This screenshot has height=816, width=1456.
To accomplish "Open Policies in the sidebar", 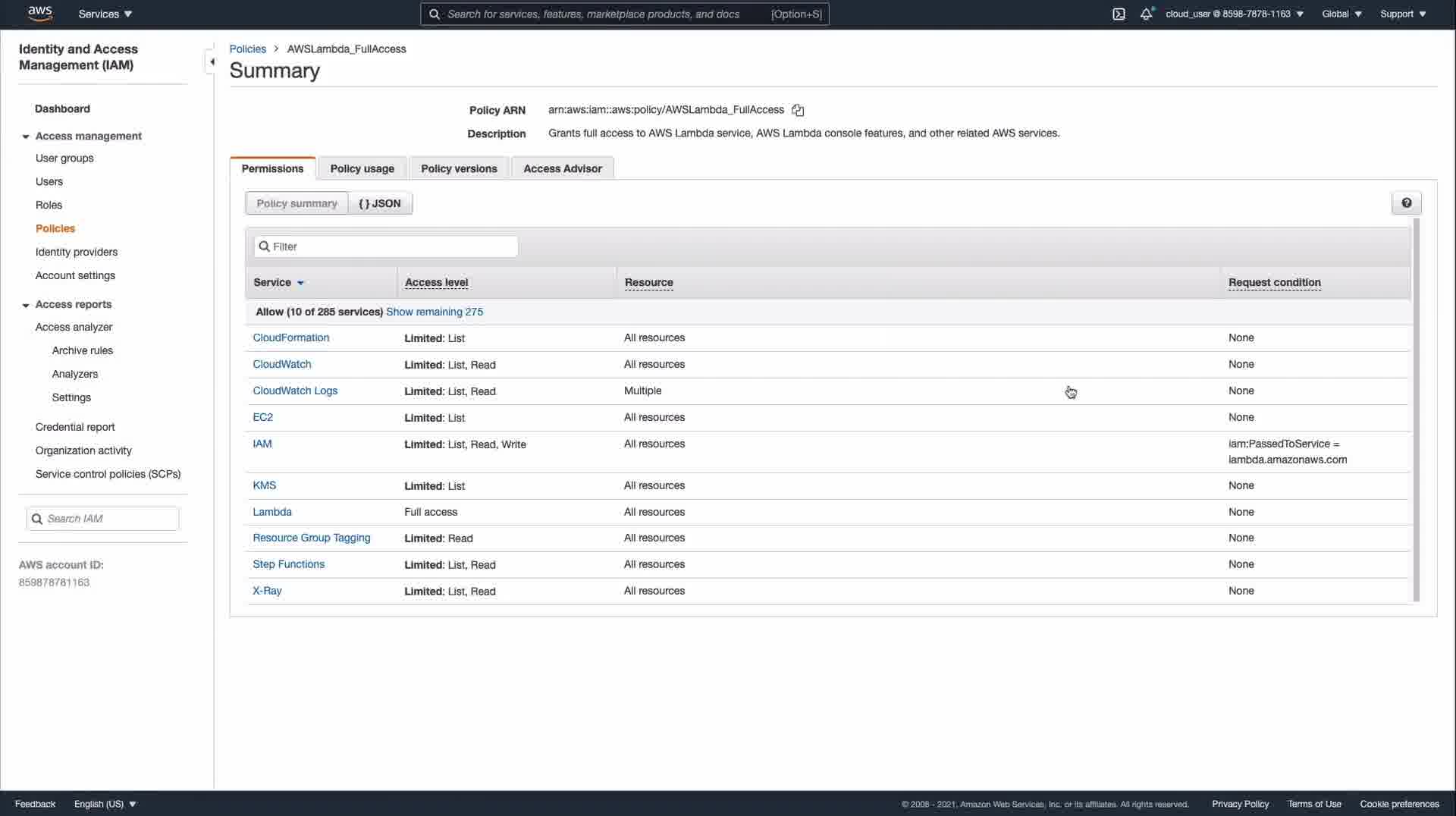I will (x=55, y=229).
